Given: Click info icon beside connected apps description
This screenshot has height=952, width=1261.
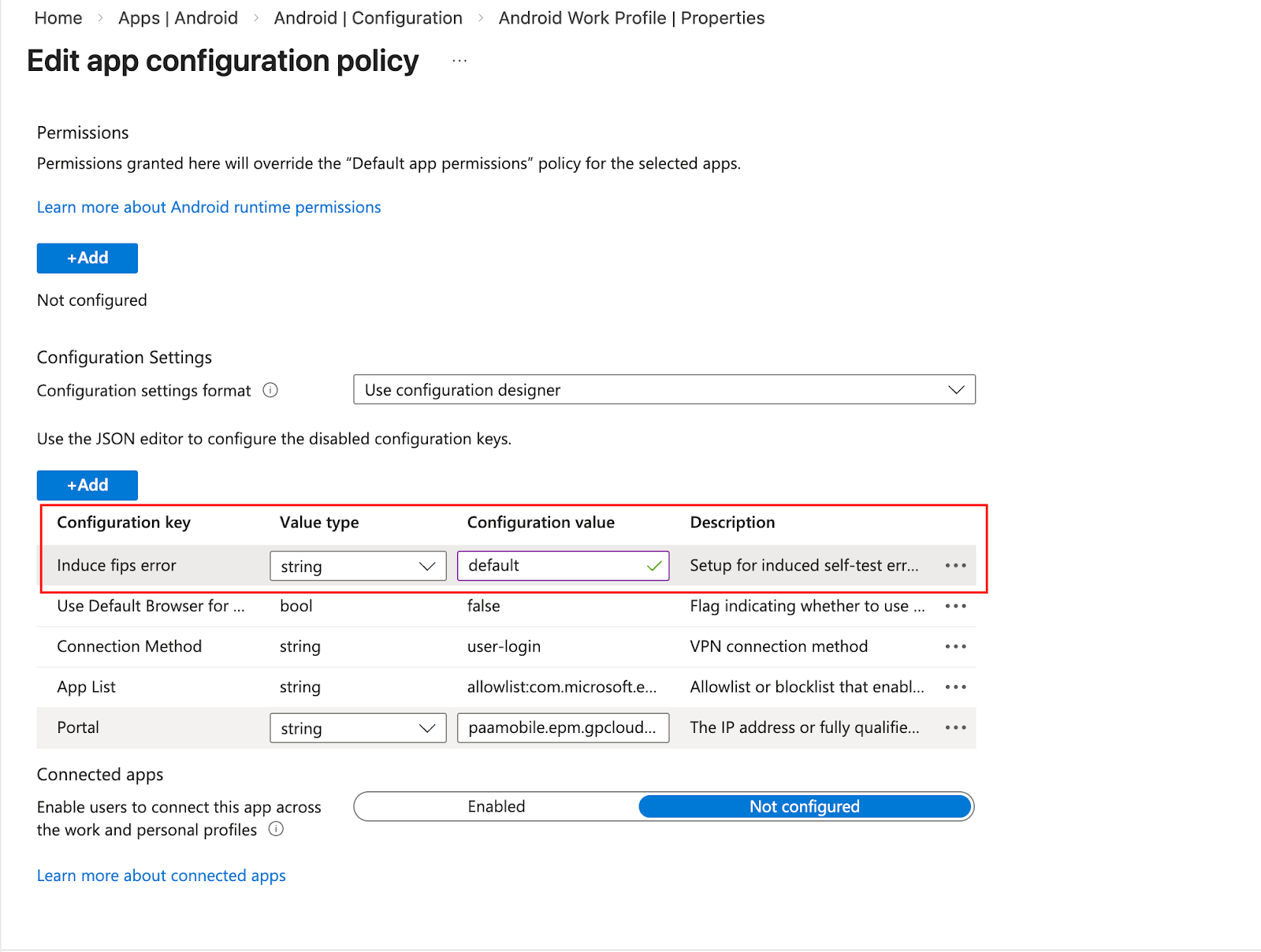Looking at the screenshot, I should (276, 829).
